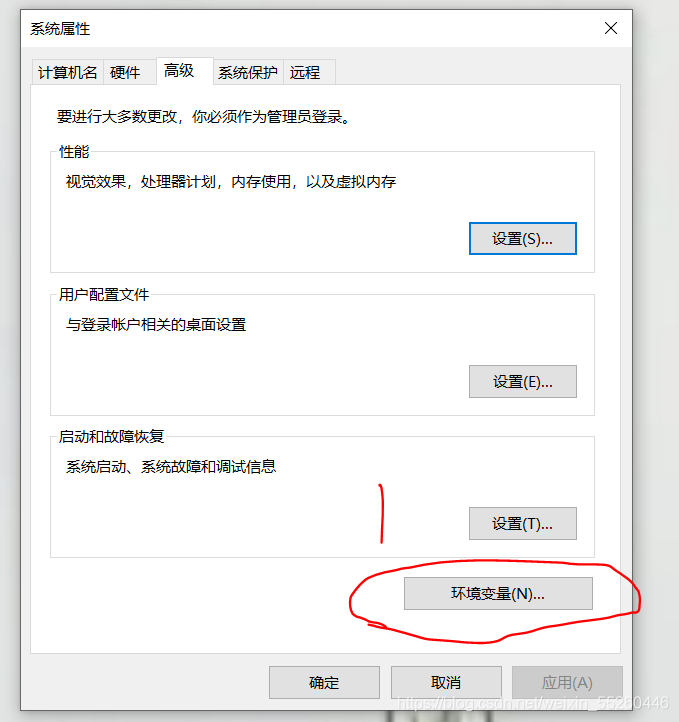
Task: Go to the 系统保护 tab
Action: (248, 72)
